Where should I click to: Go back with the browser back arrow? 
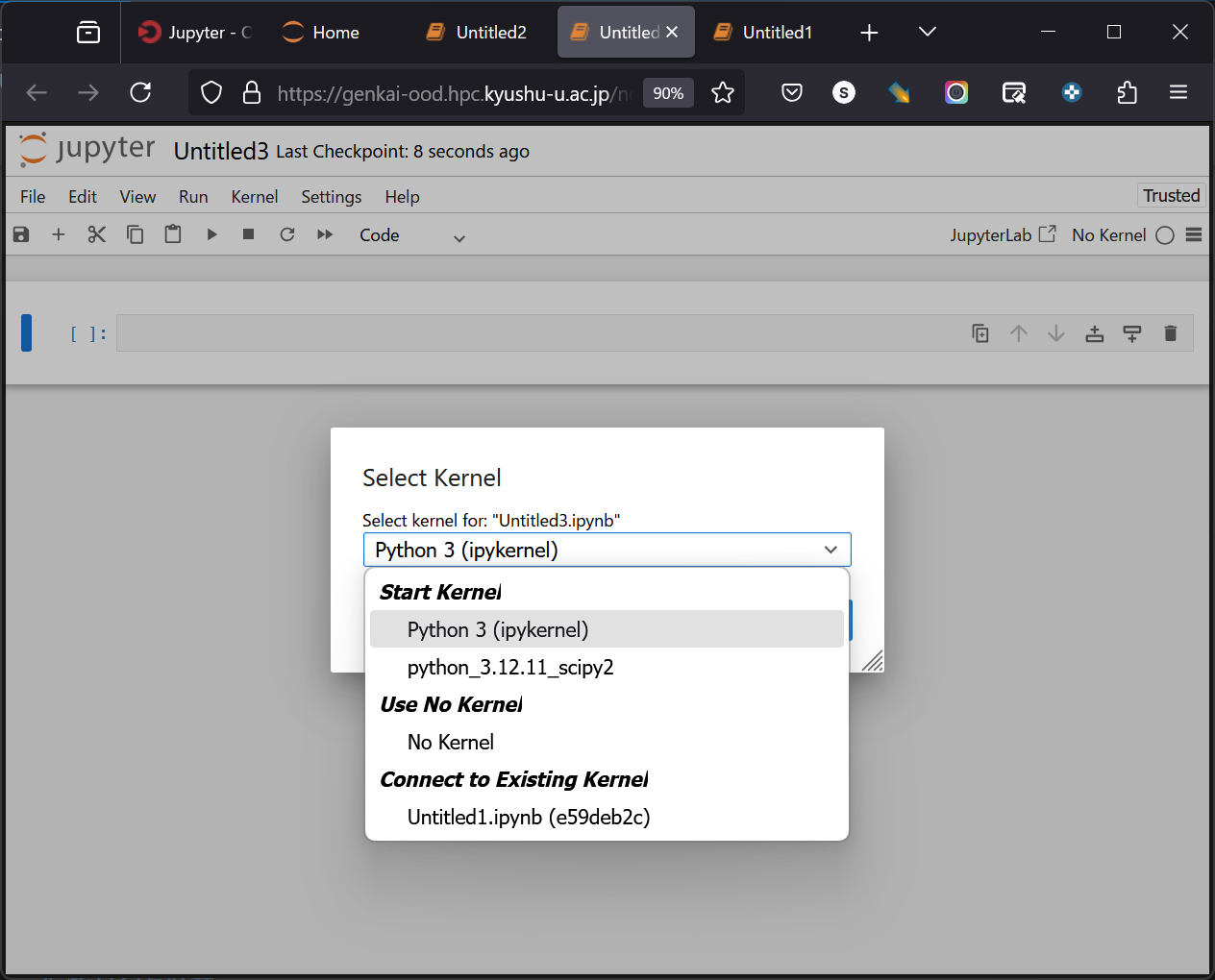tap(37, 92)
